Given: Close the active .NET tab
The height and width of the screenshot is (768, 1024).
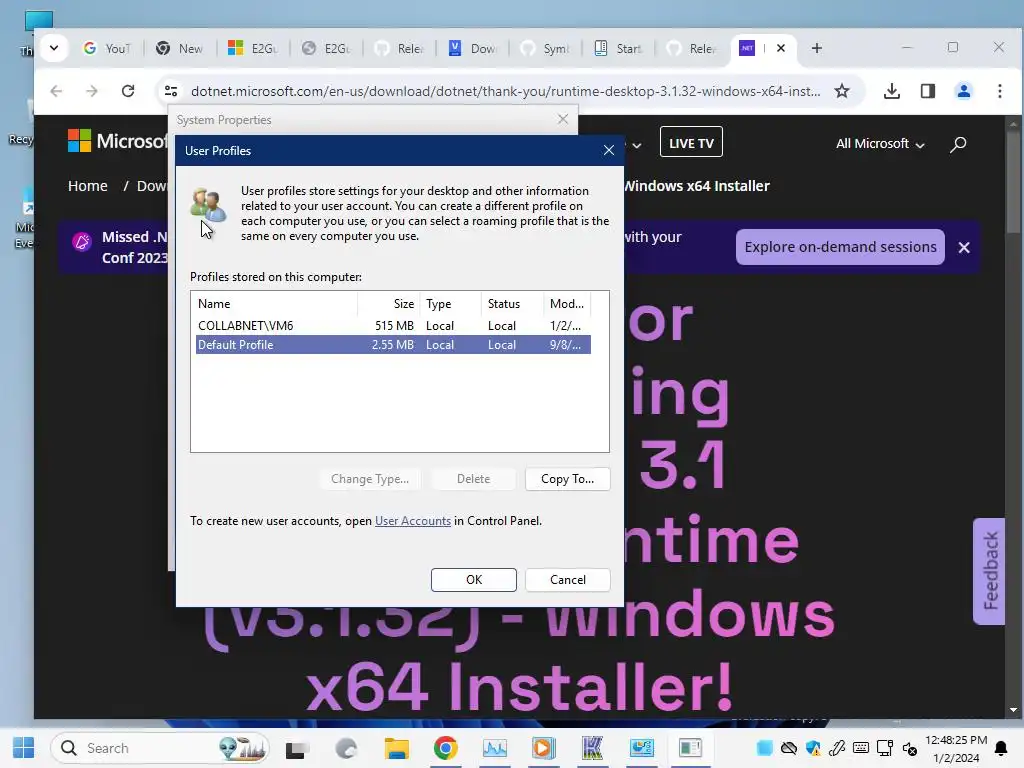Looking at the screenshot, I should 780,48.
